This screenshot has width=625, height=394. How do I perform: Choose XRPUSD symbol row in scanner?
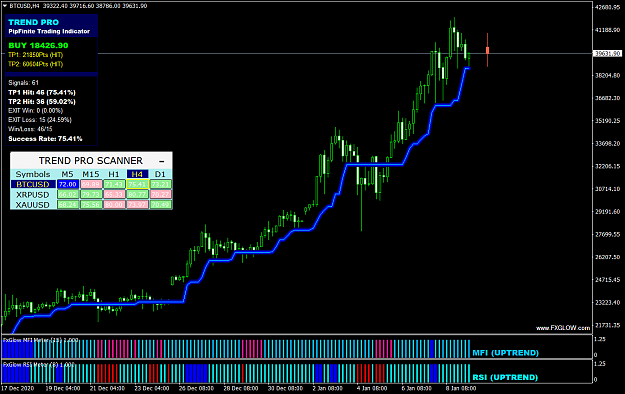click(33, 195)
